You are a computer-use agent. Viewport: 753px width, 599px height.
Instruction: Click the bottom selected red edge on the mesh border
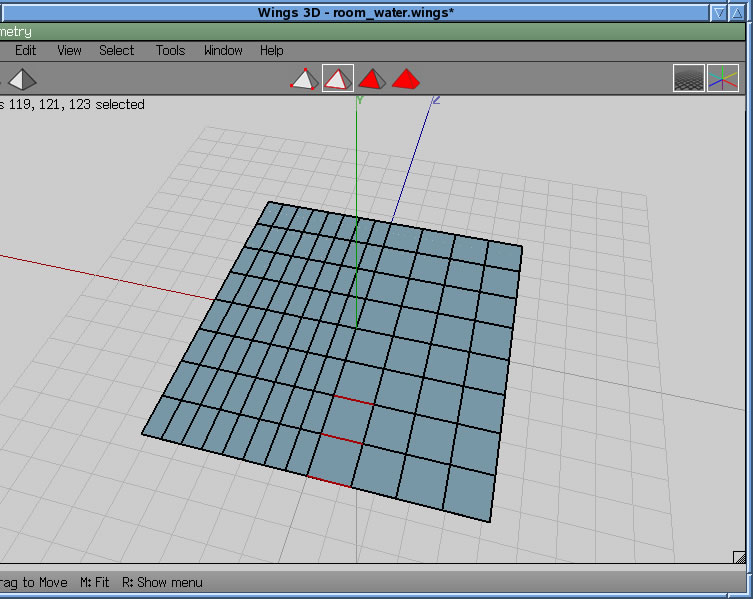329,482
